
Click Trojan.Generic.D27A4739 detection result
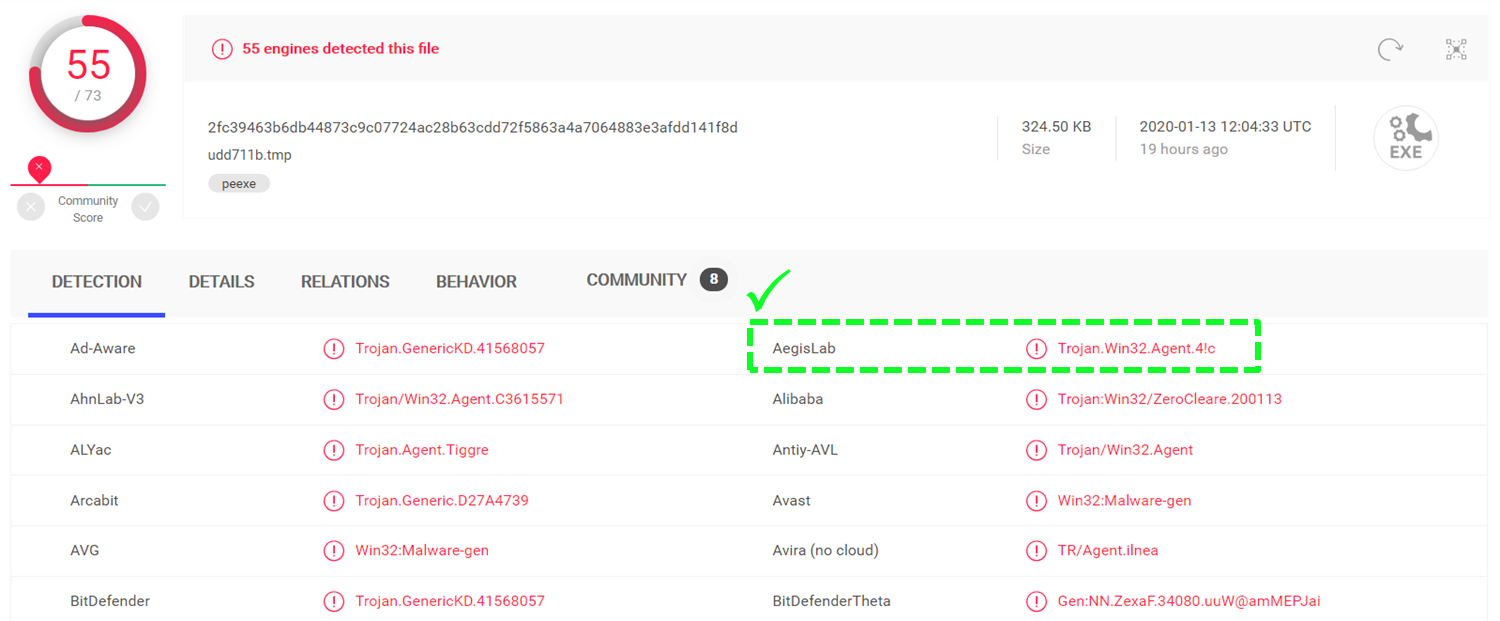click(442, 500)
